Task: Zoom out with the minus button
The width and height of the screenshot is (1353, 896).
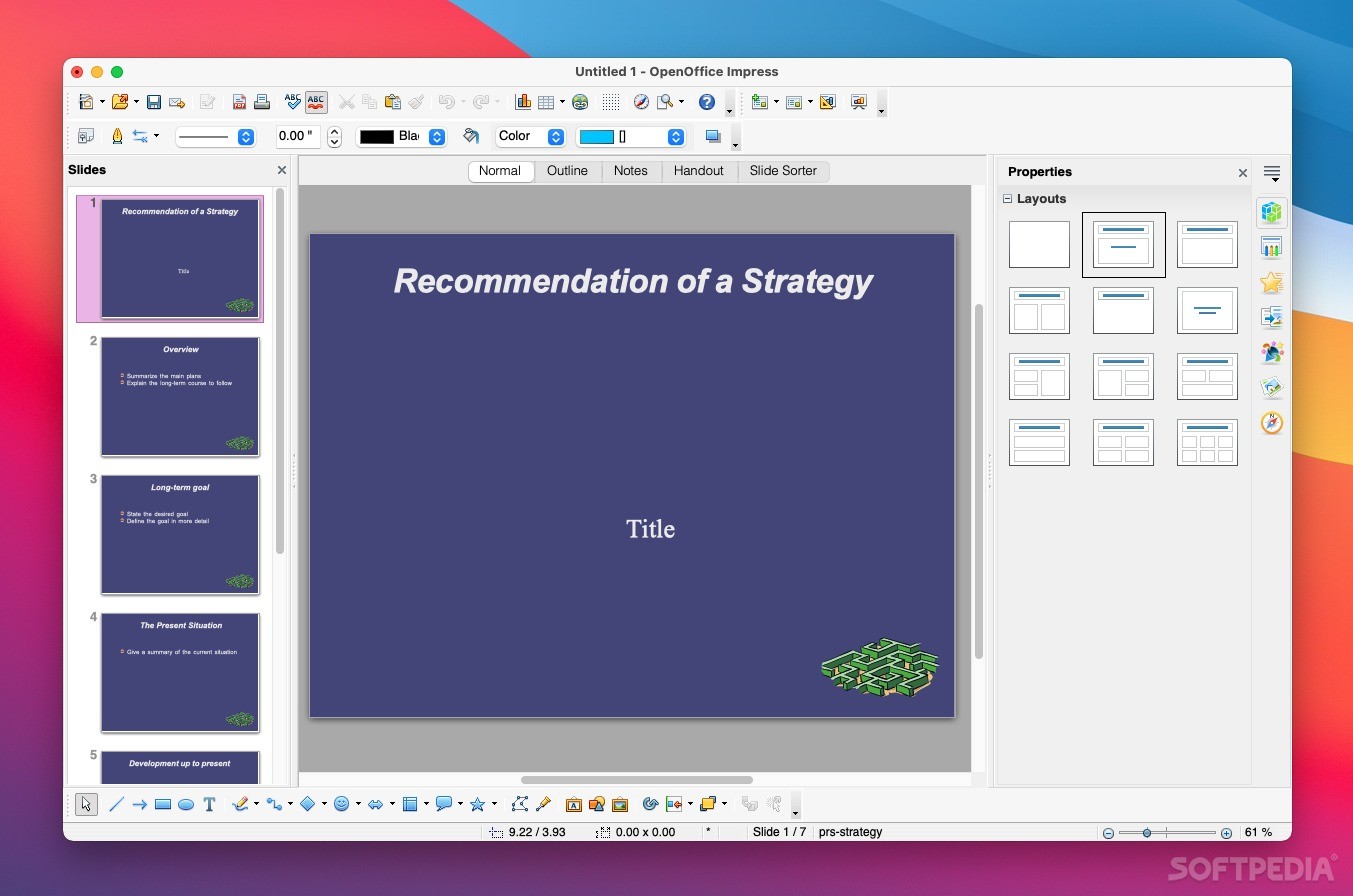Action: [x=1108, y=833]
